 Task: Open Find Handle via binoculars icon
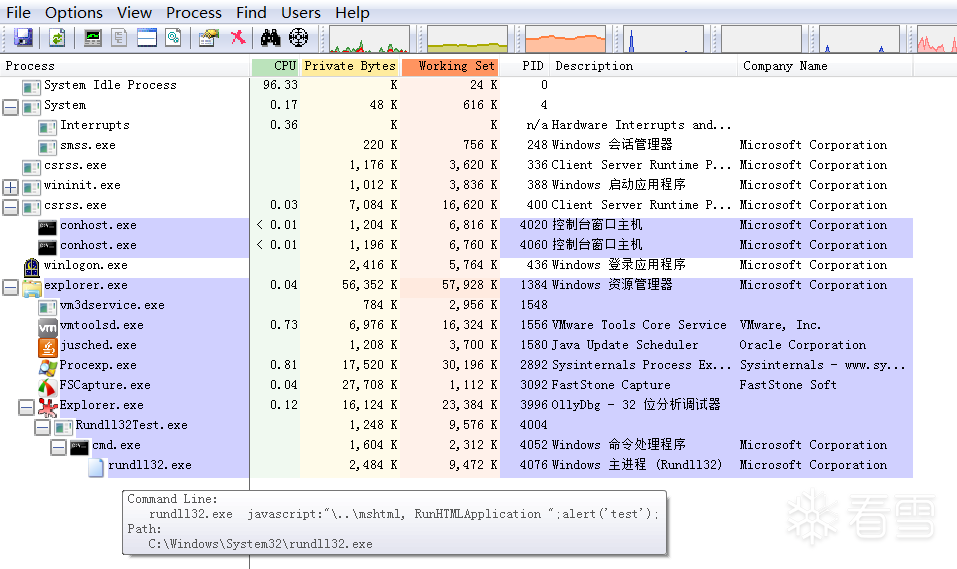pyautogui.click(x=270, y=38)
